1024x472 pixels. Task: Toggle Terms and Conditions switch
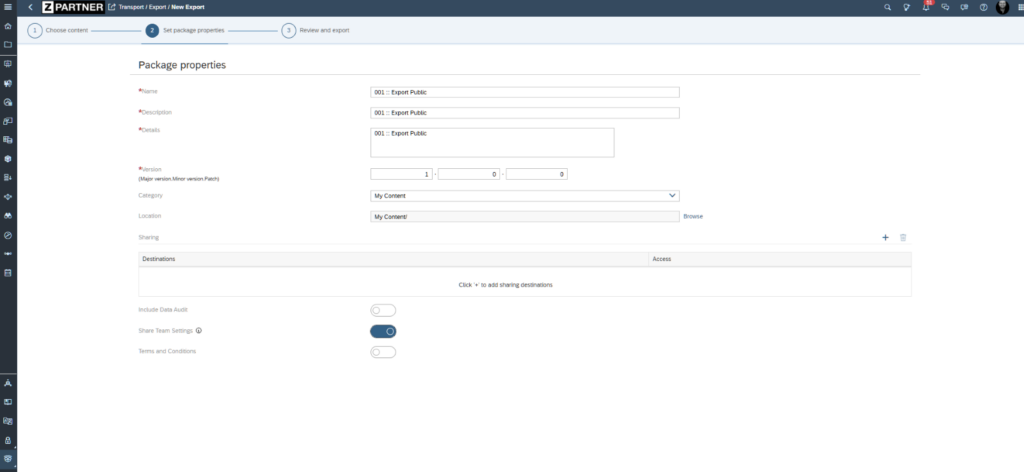383,352
